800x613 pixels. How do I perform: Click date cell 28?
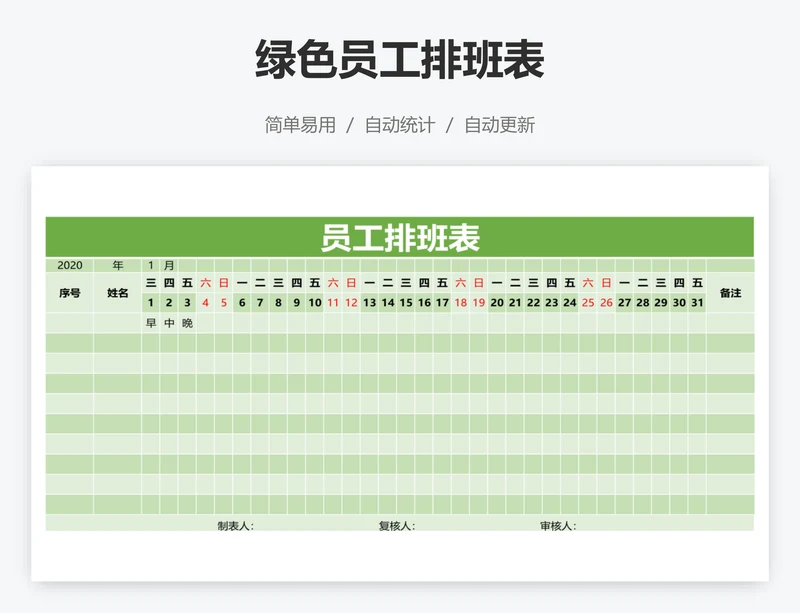pos(643,303)
